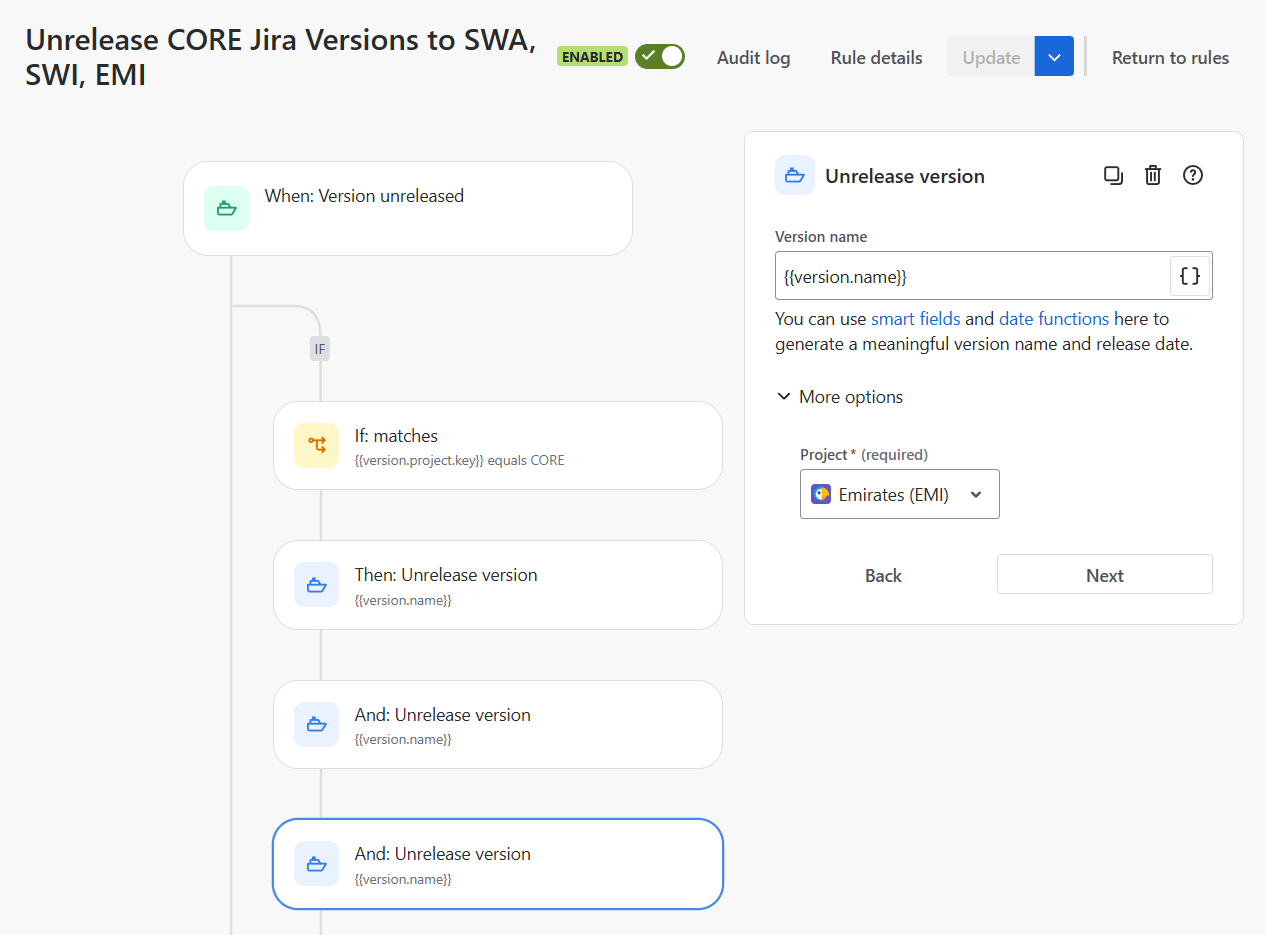
Task: Open the Project dropdown showing Emirates (EMI)
Action: click(x=898, y=493)
